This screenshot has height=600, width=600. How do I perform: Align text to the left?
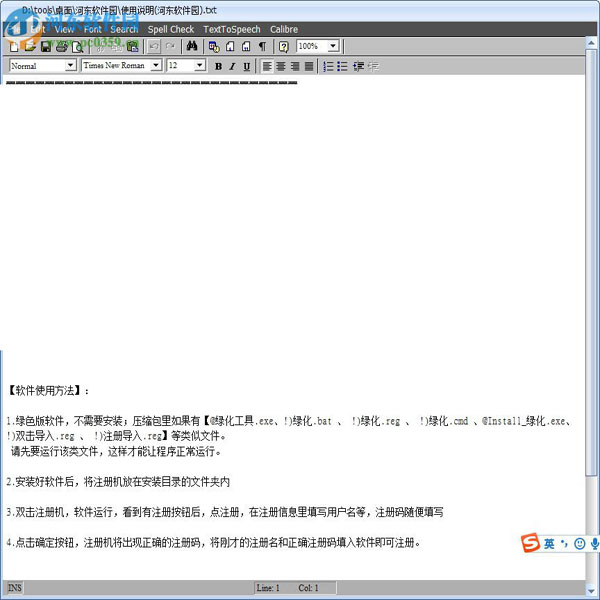(x=267, y=67)
